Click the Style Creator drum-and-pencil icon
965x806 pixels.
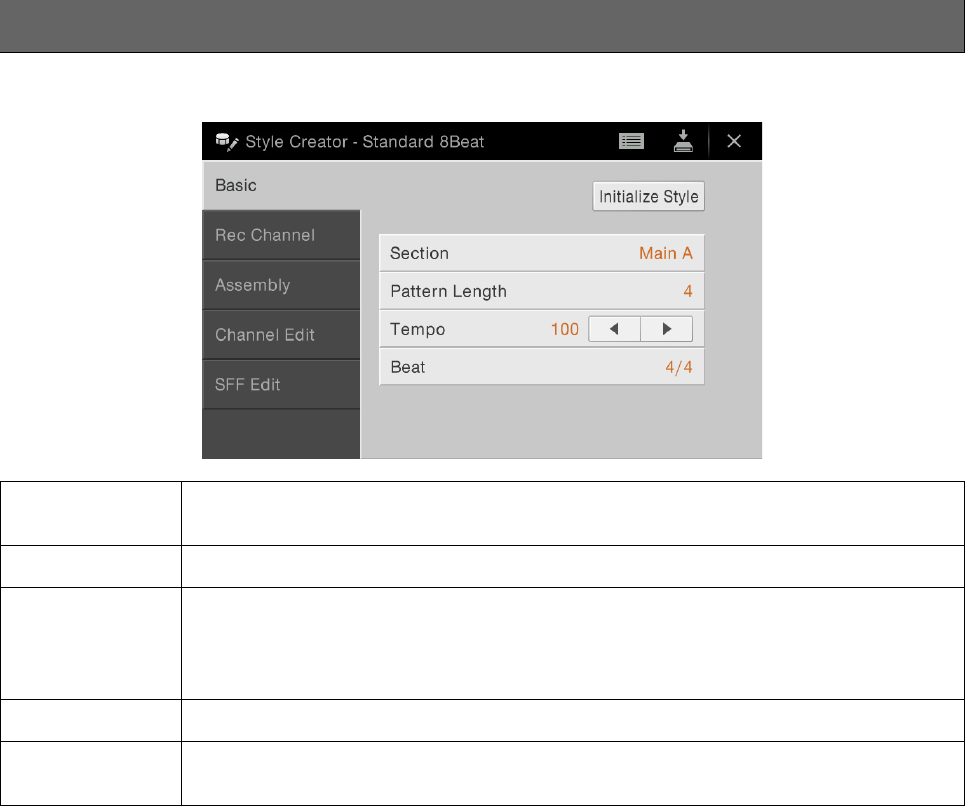point(226,142)
